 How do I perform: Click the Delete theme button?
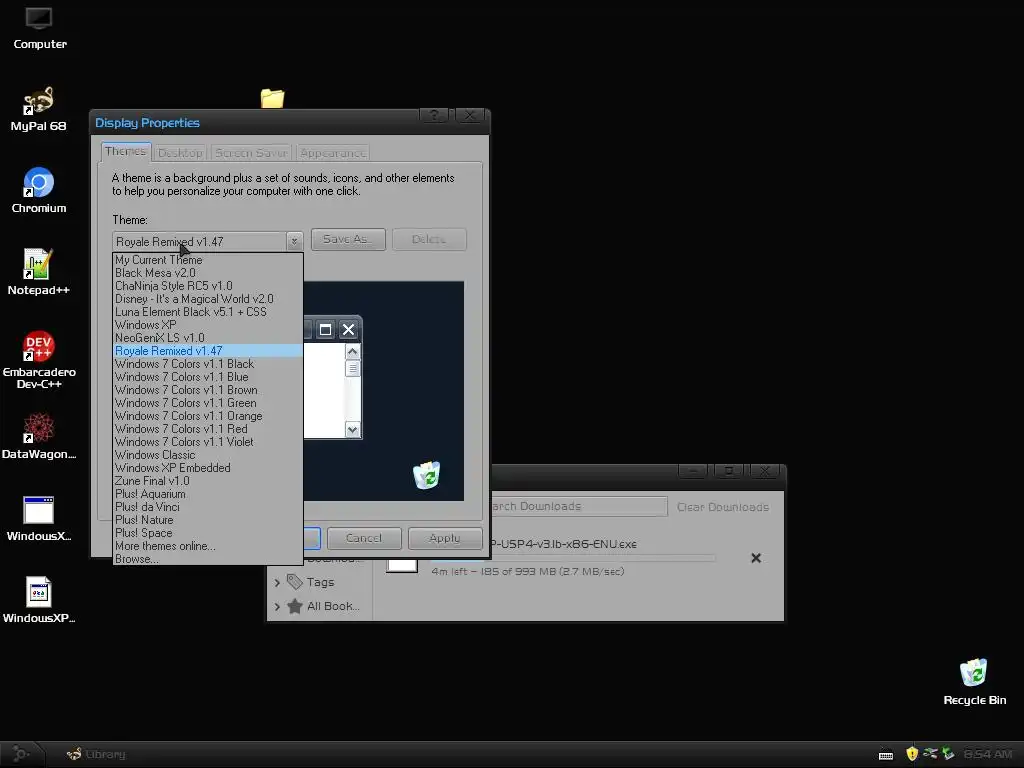tap(429, 239)
